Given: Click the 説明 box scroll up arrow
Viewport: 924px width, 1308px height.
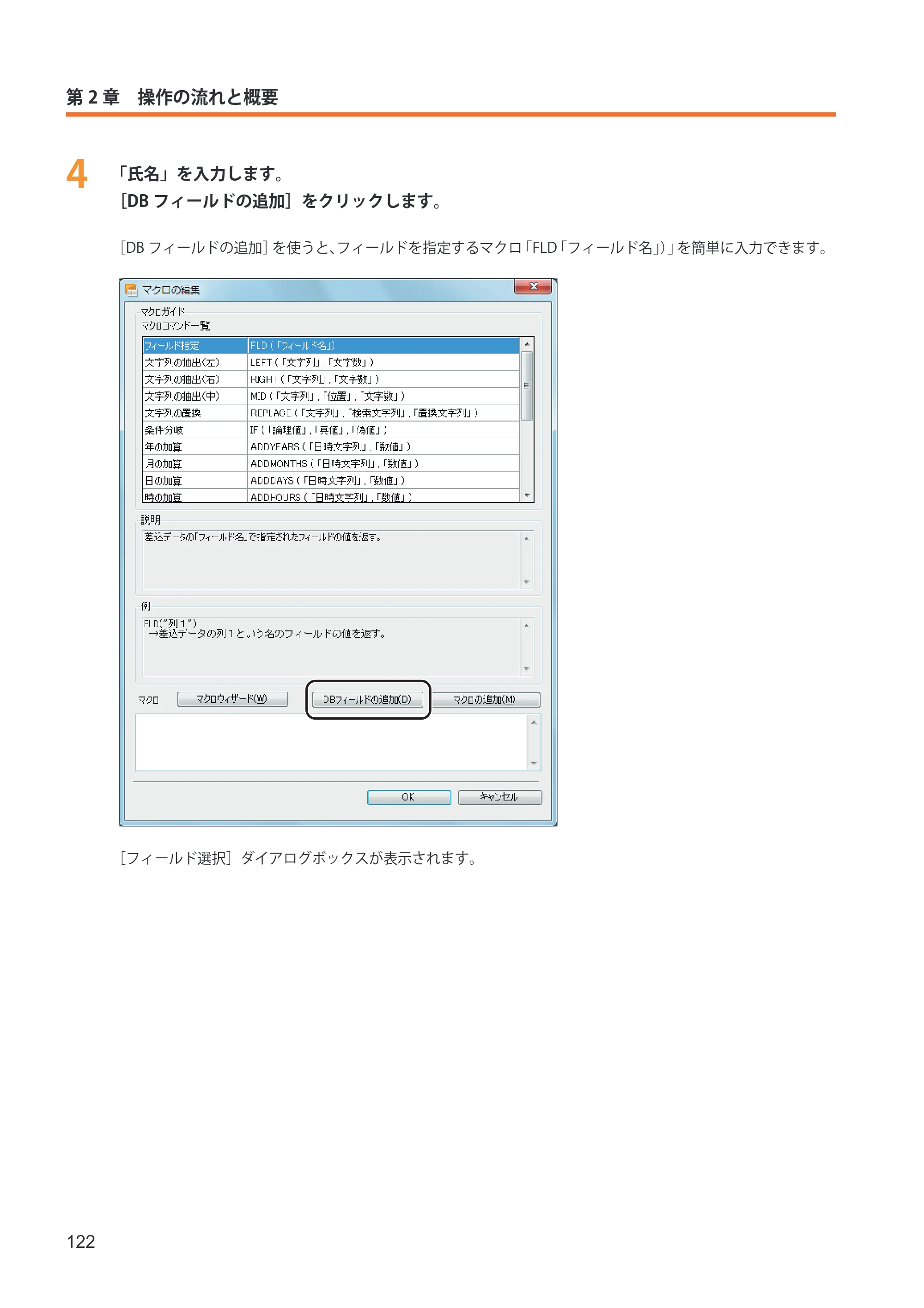Looking at the screenshot, I should (527, 538).
